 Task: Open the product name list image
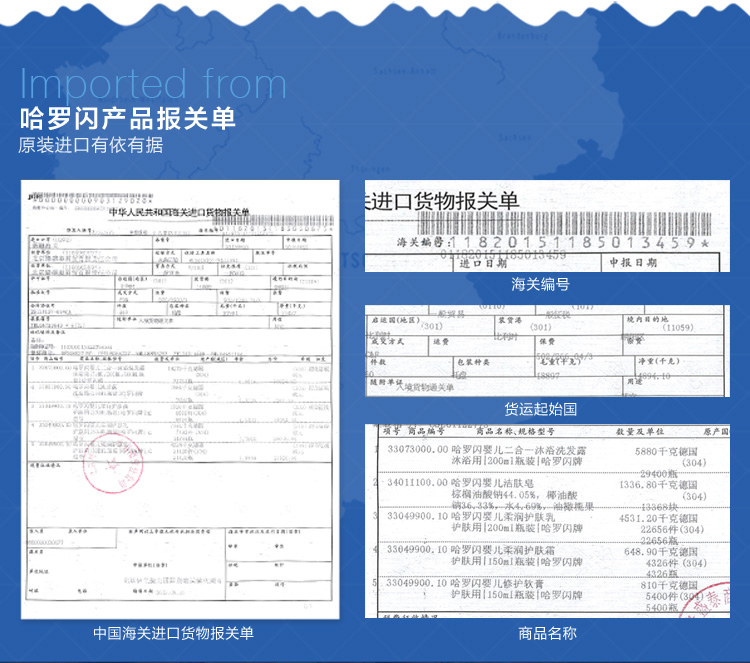point(547,520)
